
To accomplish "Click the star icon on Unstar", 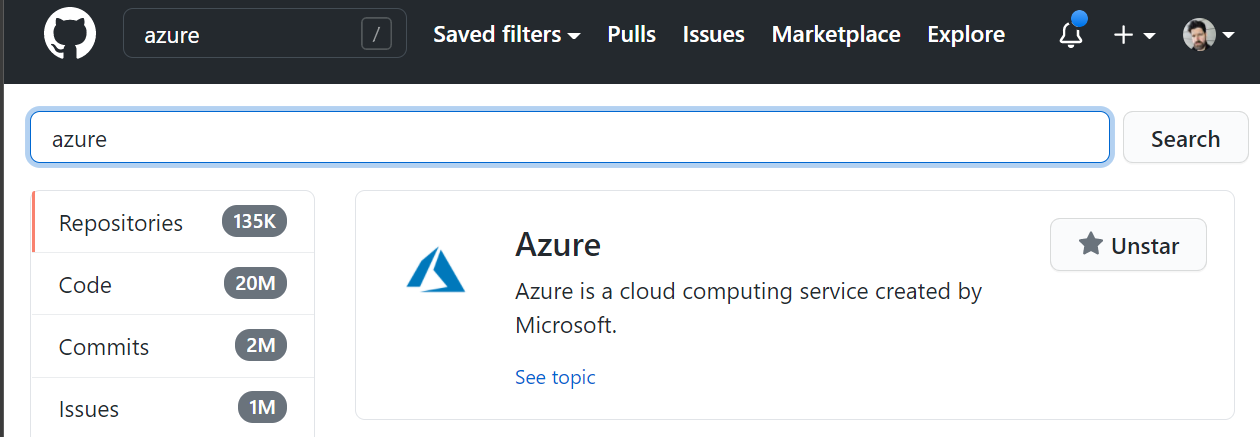I will pyautogui.click(x=1091, y=245).
